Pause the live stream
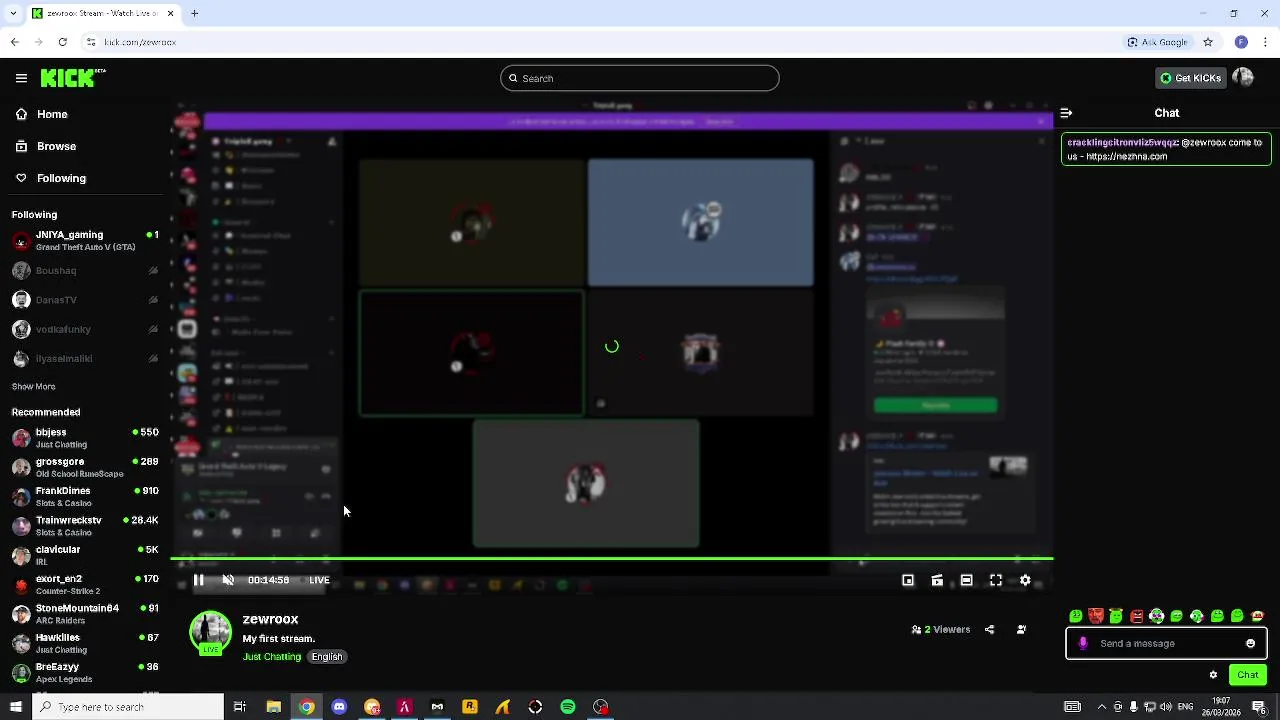Screen dimensions: 1280x720 (x=198, y=580)
